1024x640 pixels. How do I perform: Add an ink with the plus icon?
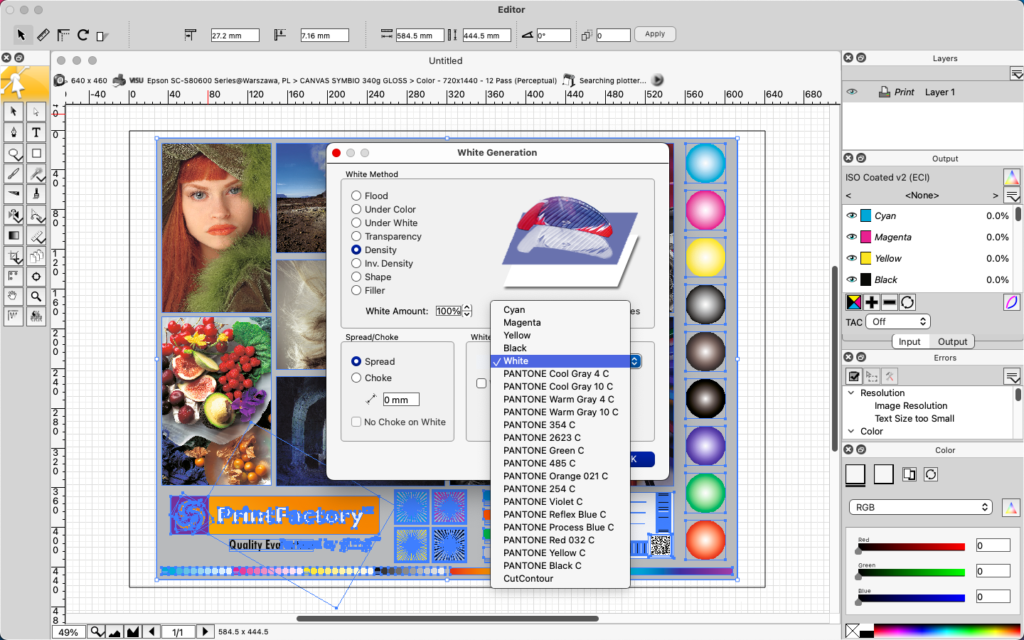tap(871, 302)
